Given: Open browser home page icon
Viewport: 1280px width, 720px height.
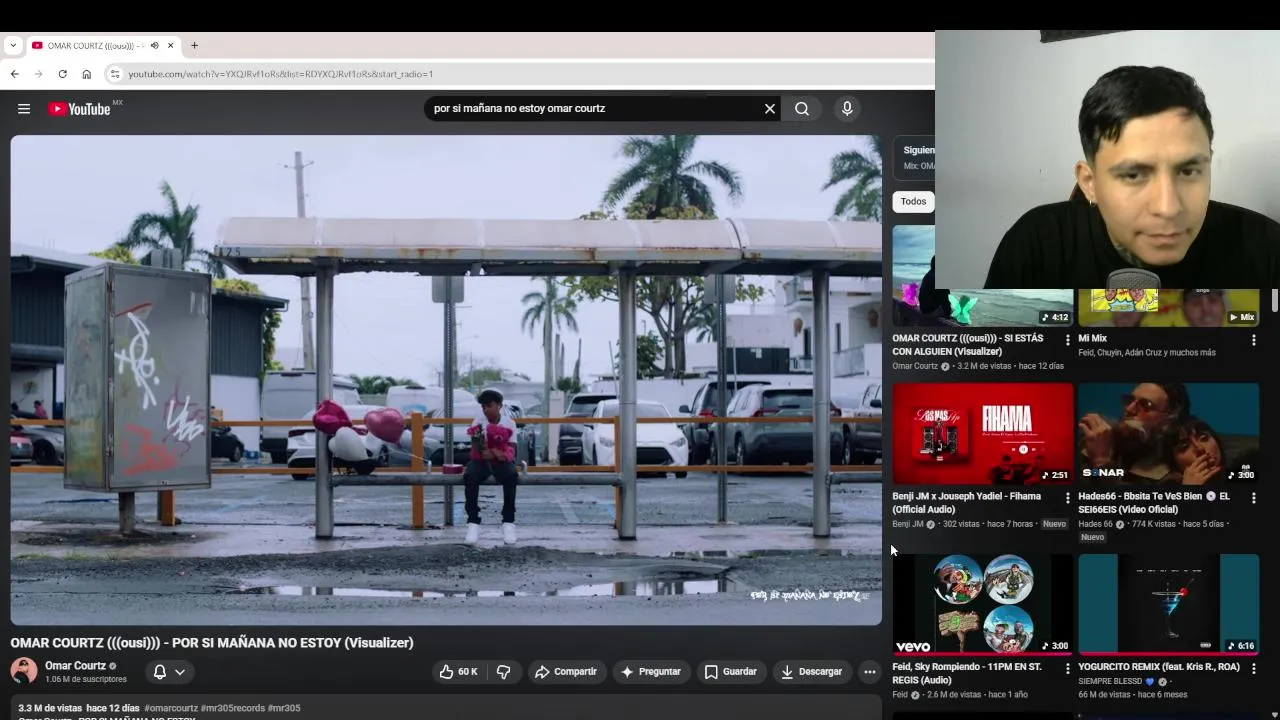Looking at the screenshot, I should coord(86,74).
